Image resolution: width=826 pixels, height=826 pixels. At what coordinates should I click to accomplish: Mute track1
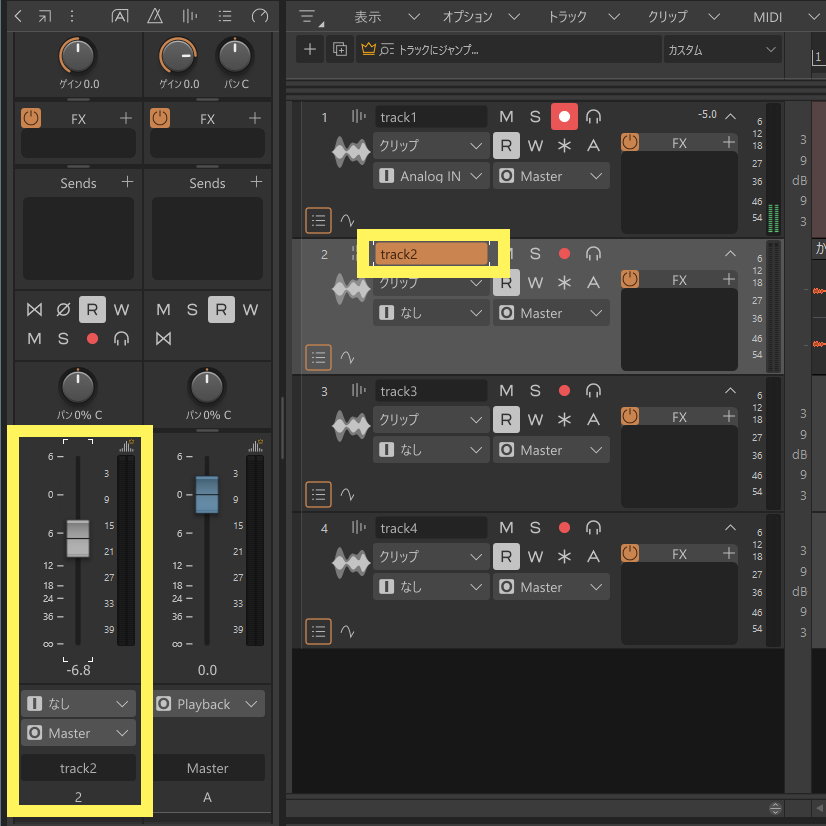click(506, 117)
